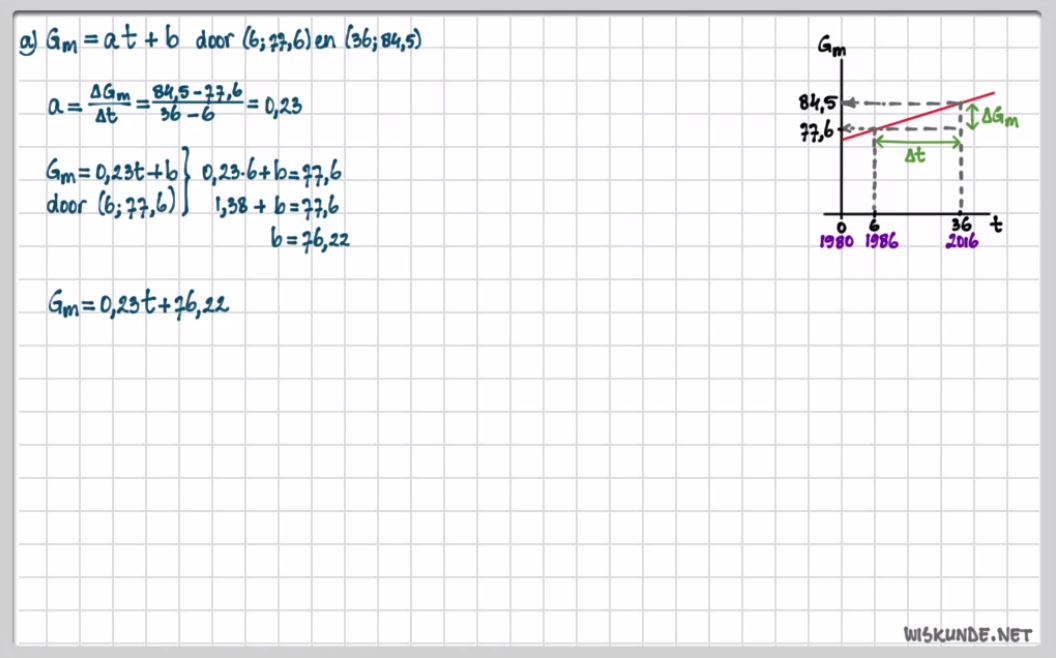
Task: Click the green ΔGm label in the graph
Action: tap(1000, 118)
